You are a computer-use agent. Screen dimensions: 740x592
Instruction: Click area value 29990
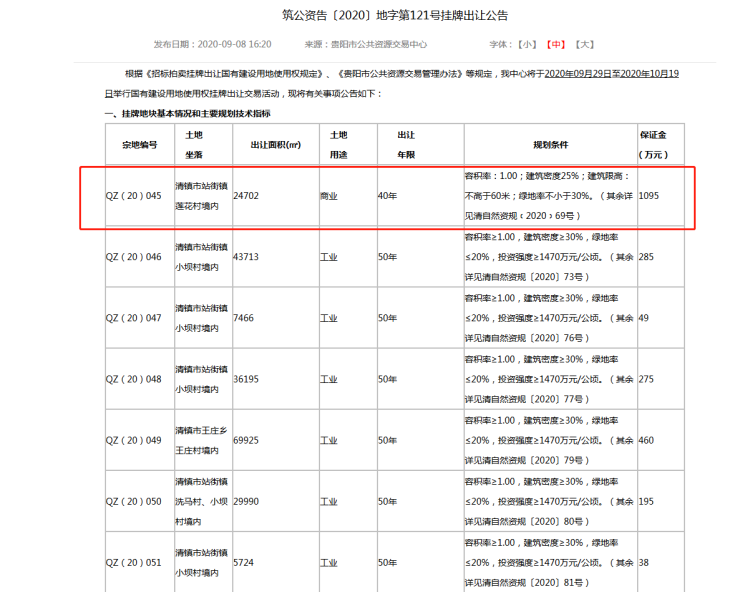[246, 501]
